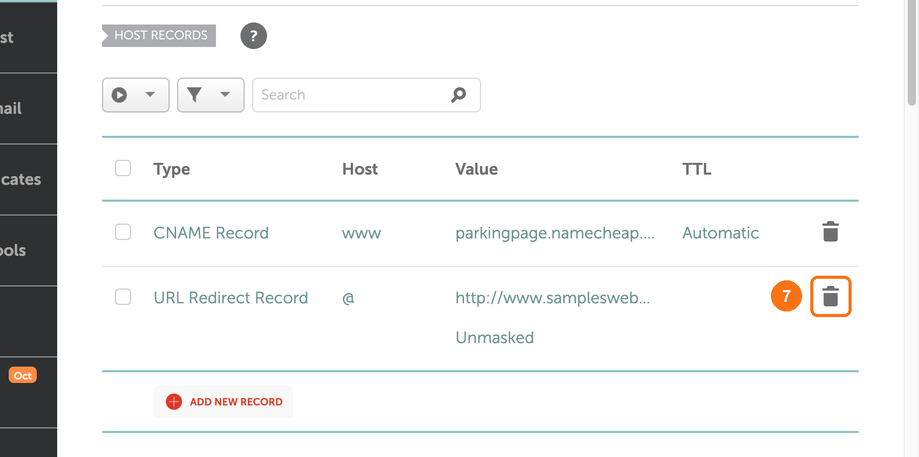Click ADD NEW RECORD button

pyautogui.click(x=223, y=401)
